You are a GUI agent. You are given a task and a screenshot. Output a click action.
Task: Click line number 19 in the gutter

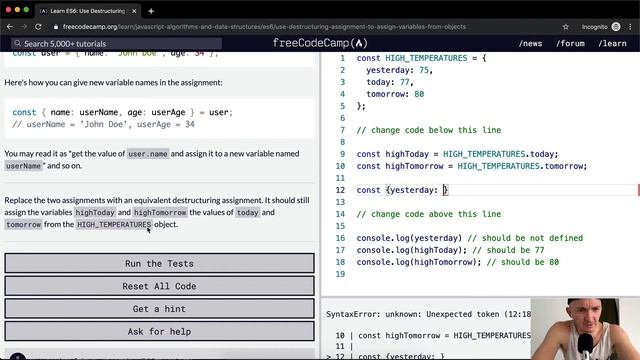pyautogui.click(x=340, y=274)
